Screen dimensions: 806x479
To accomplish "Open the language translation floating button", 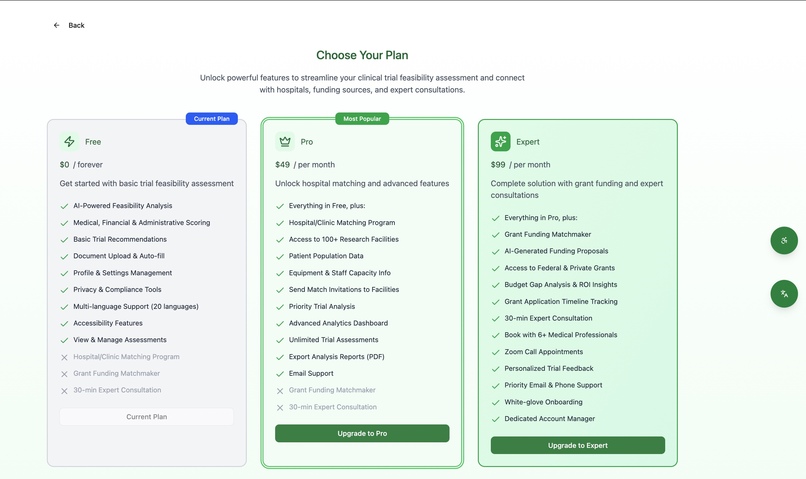I will click(783, 294).
